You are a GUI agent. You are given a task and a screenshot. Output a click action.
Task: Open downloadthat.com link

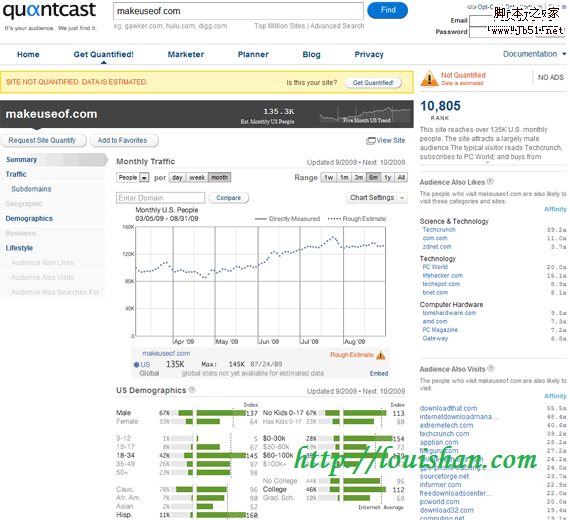448,408
